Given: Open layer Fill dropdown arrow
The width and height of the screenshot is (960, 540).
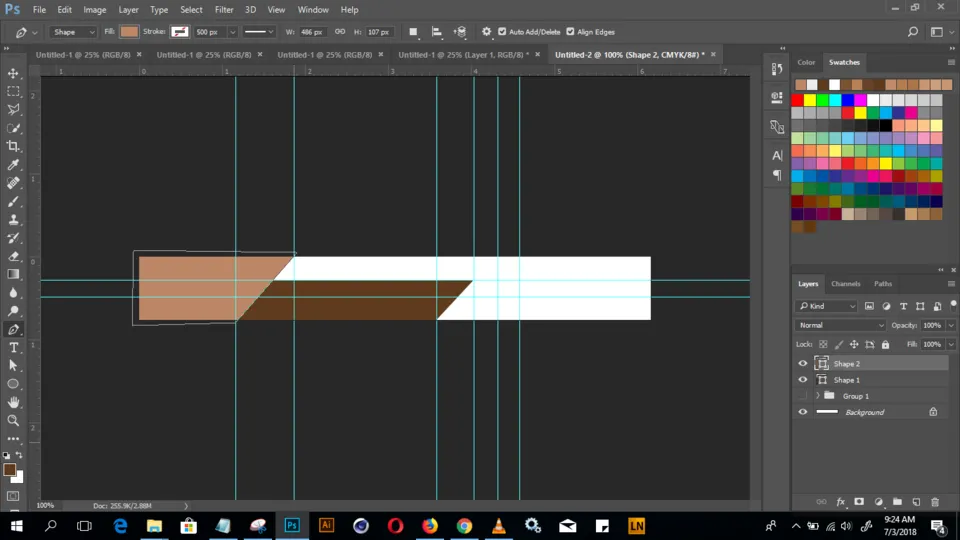Looking at the screenshot, I should pyautogui.click(x=951, y=345).
